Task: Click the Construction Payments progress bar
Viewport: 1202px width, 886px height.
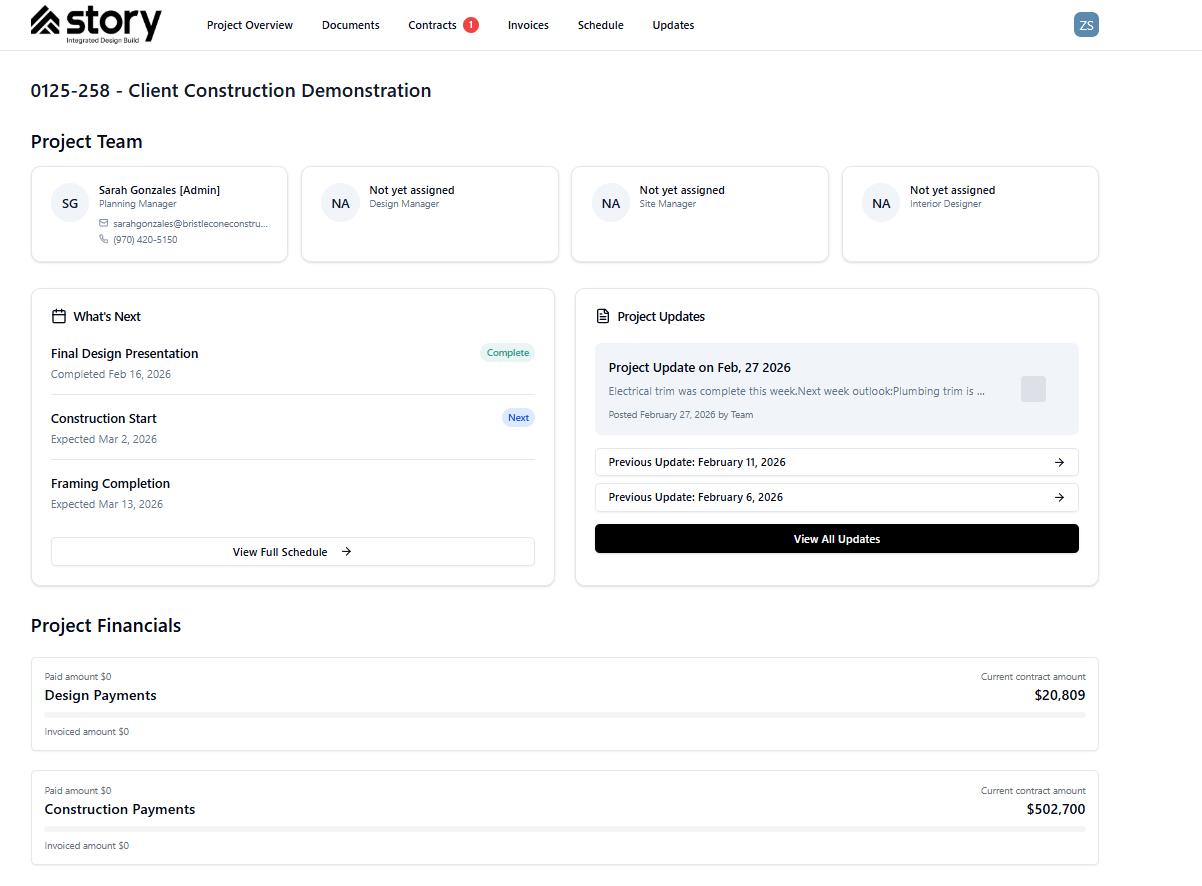Action: [x=565, y=829]
